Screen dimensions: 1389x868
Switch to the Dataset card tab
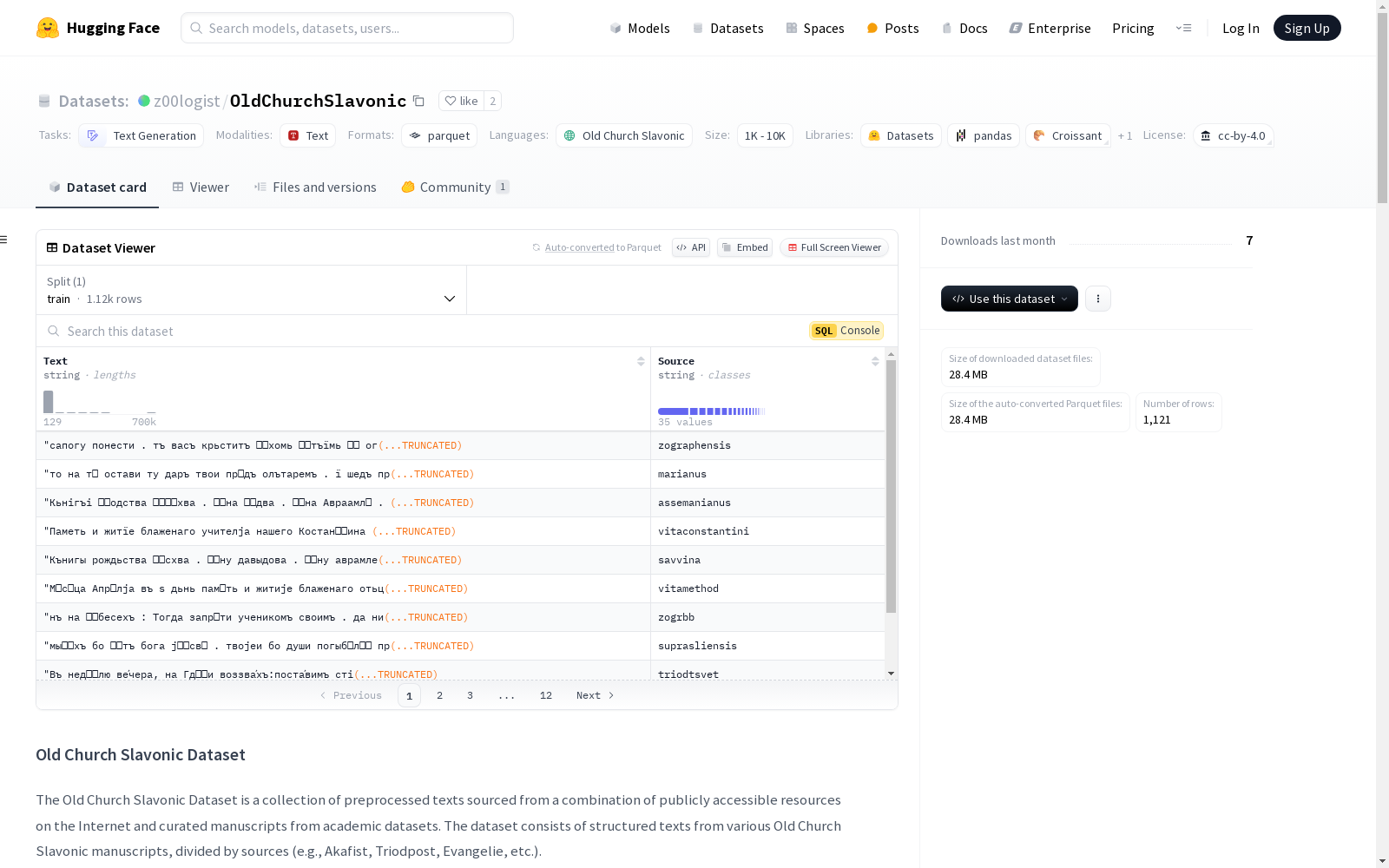[97, 187]
